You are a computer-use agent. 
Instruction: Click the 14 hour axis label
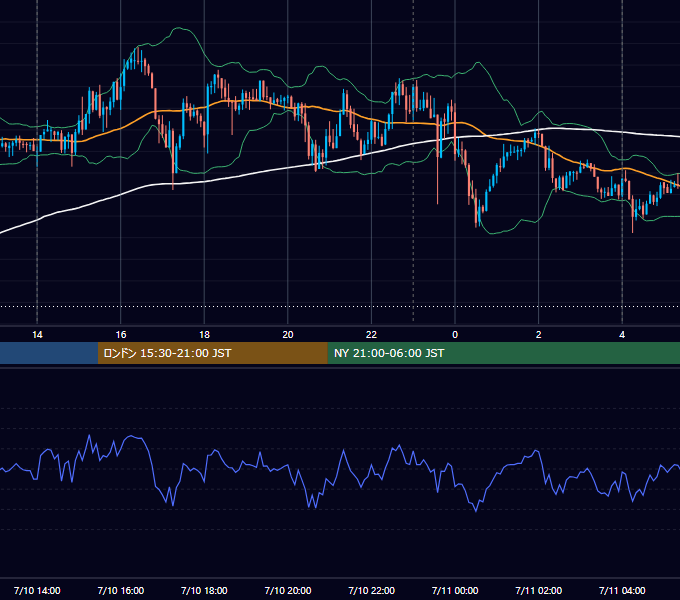click(x=37, y=335)
